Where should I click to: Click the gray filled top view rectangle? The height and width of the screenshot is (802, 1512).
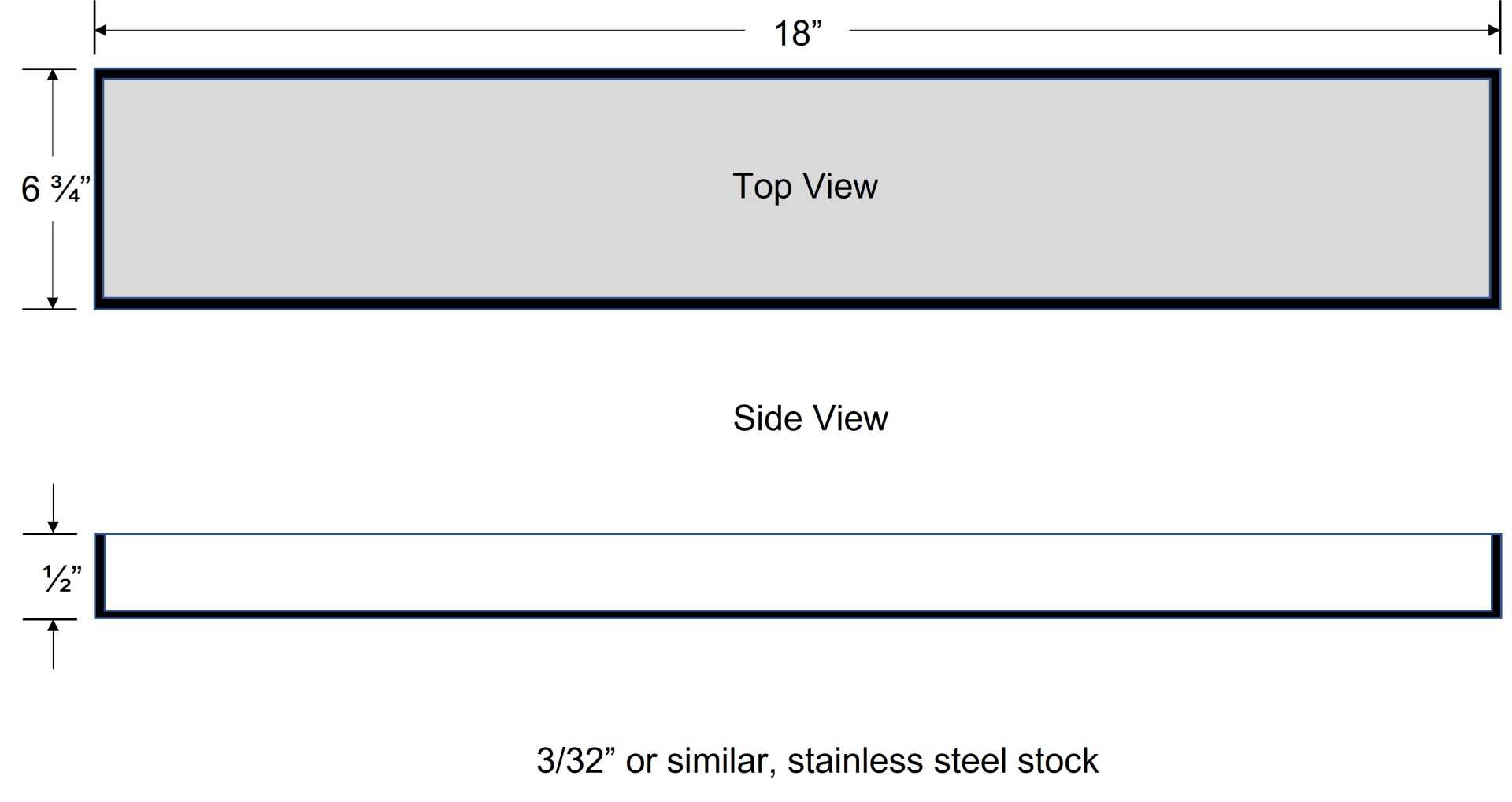(796, 188)
